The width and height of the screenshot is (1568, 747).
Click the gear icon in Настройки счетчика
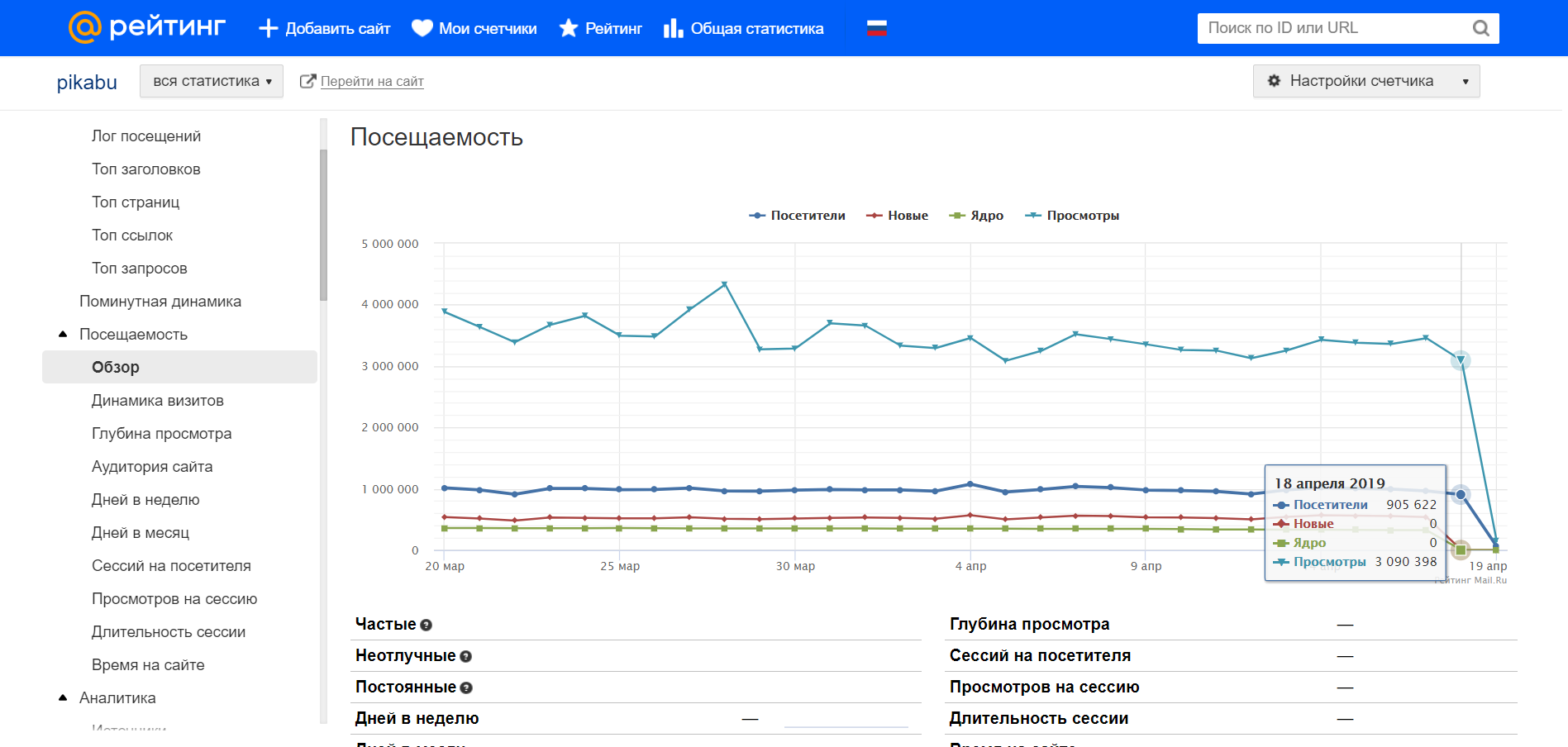pyautogui.click(x=1274, y=81)
